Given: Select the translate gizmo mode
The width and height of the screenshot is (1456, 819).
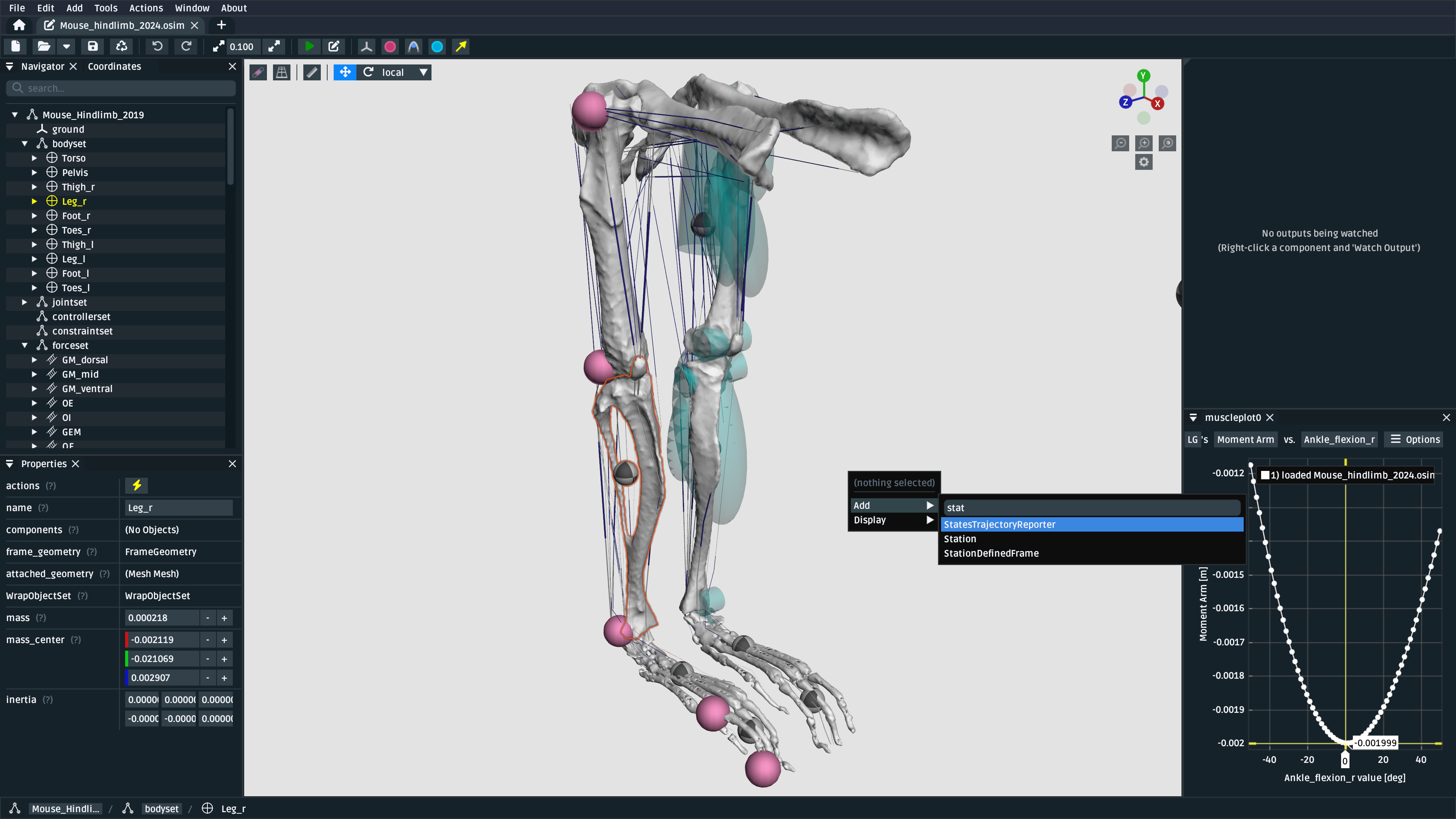Looking at the screenshot, I should coord(345,72).
